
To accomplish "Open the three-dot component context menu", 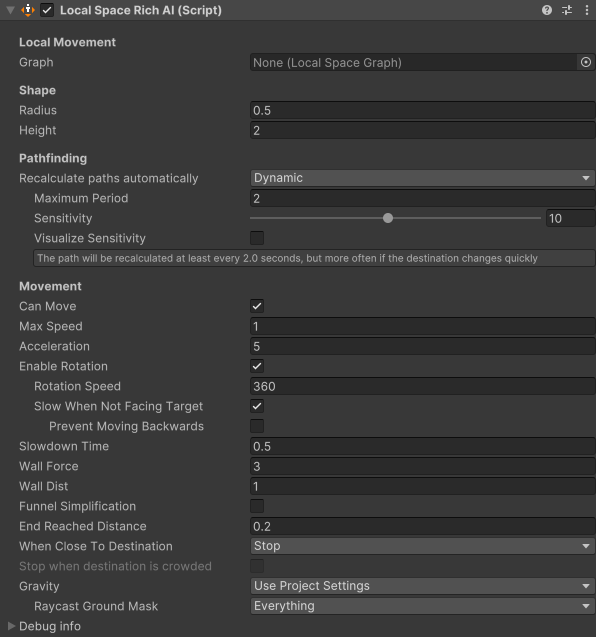I will point(587,10).
